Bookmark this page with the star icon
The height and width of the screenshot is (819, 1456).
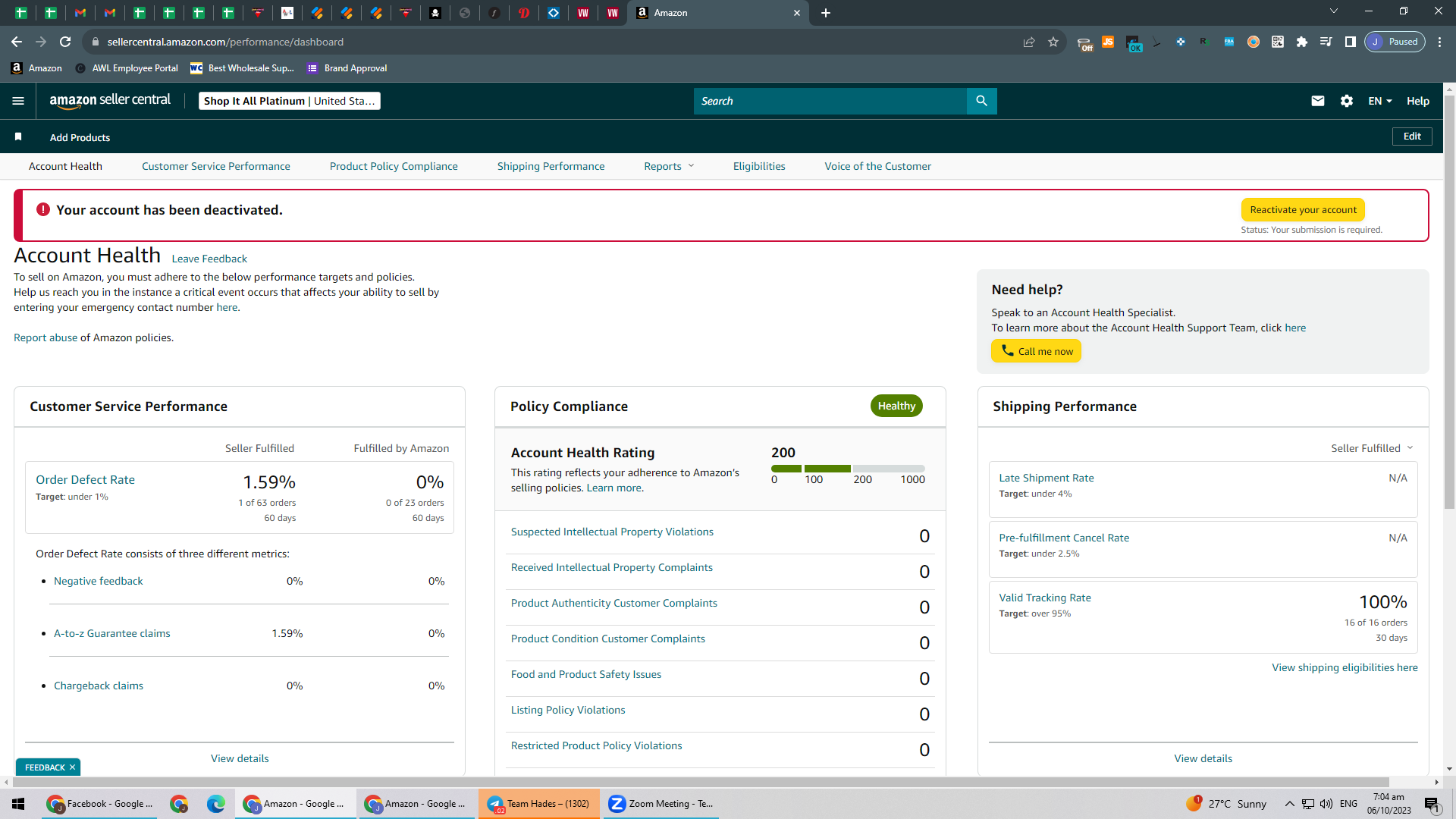coord(1053,42)
